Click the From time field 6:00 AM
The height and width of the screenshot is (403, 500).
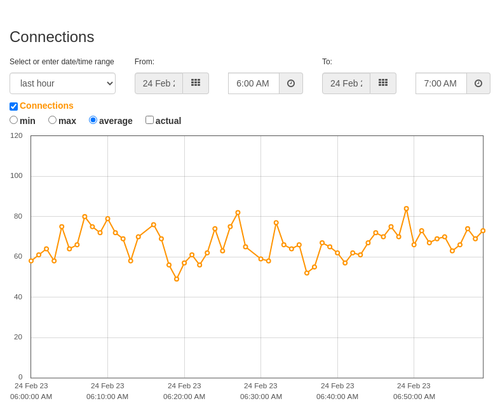[254, 83]
